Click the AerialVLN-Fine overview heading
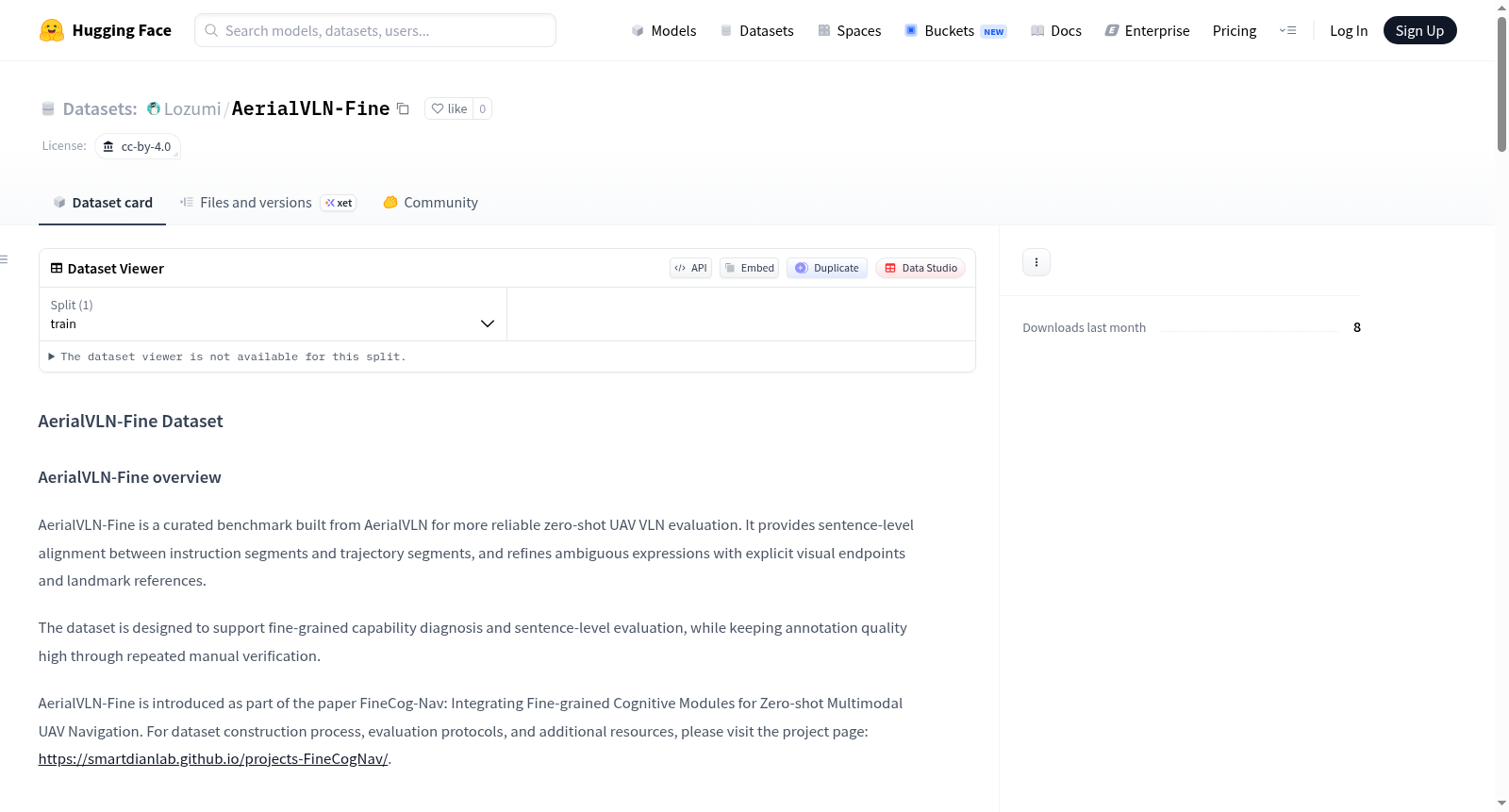Viewport: 1509px width, 812px height. 130,477
